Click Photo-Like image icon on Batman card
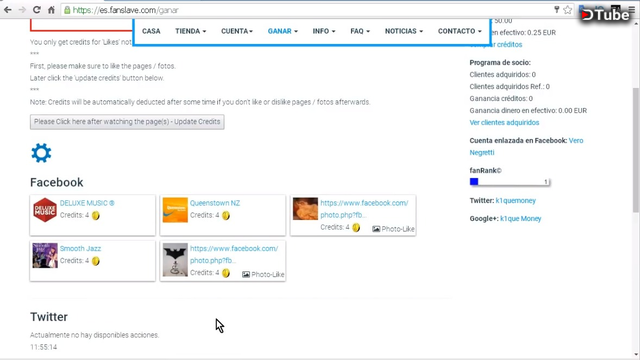Image resolution: width=640 pixels, height=360 pixels. 246,274
